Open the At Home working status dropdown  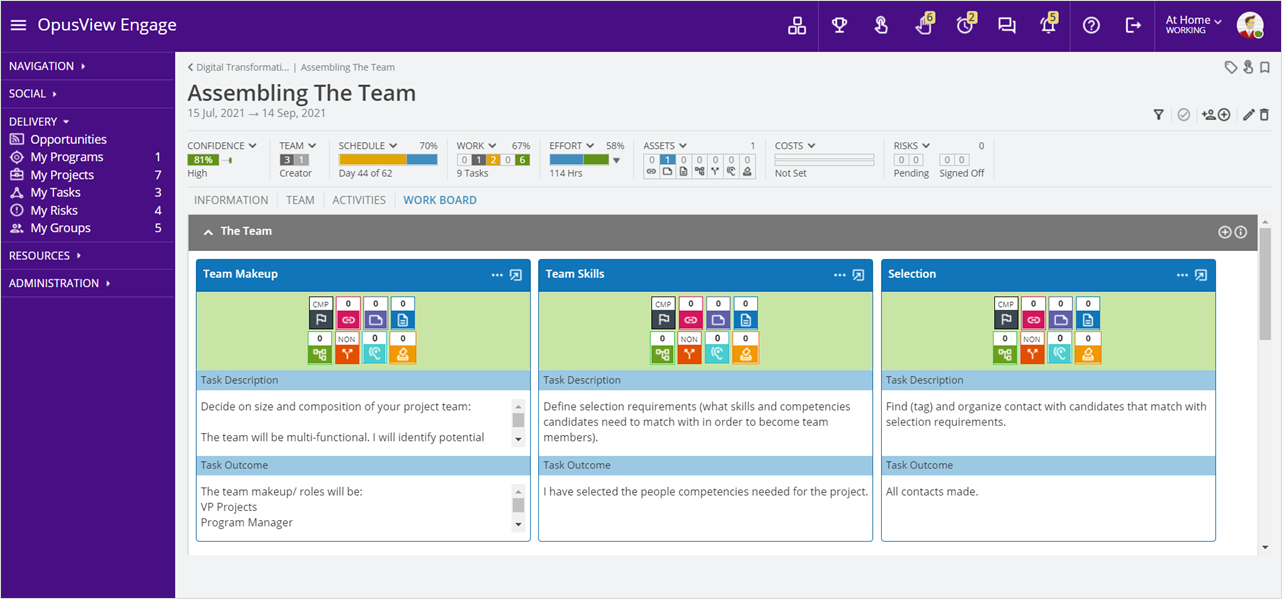click(x=1194, y=24)
